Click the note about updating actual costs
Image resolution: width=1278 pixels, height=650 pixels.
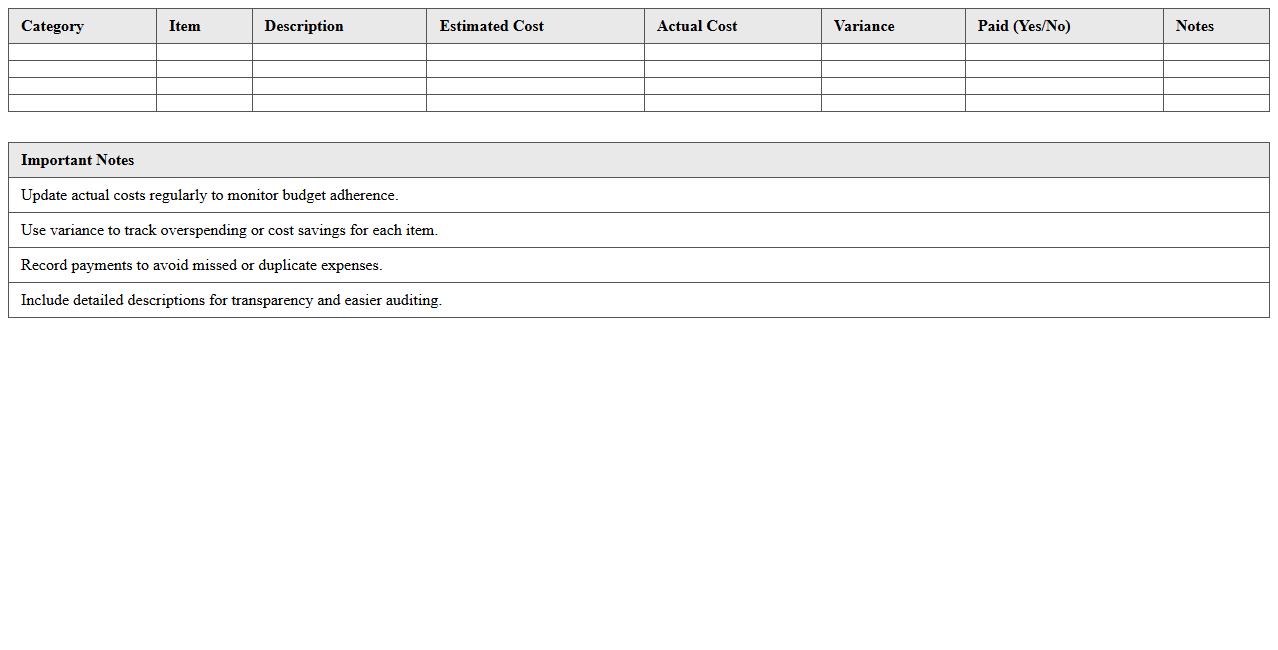click(x=209, y=195)
